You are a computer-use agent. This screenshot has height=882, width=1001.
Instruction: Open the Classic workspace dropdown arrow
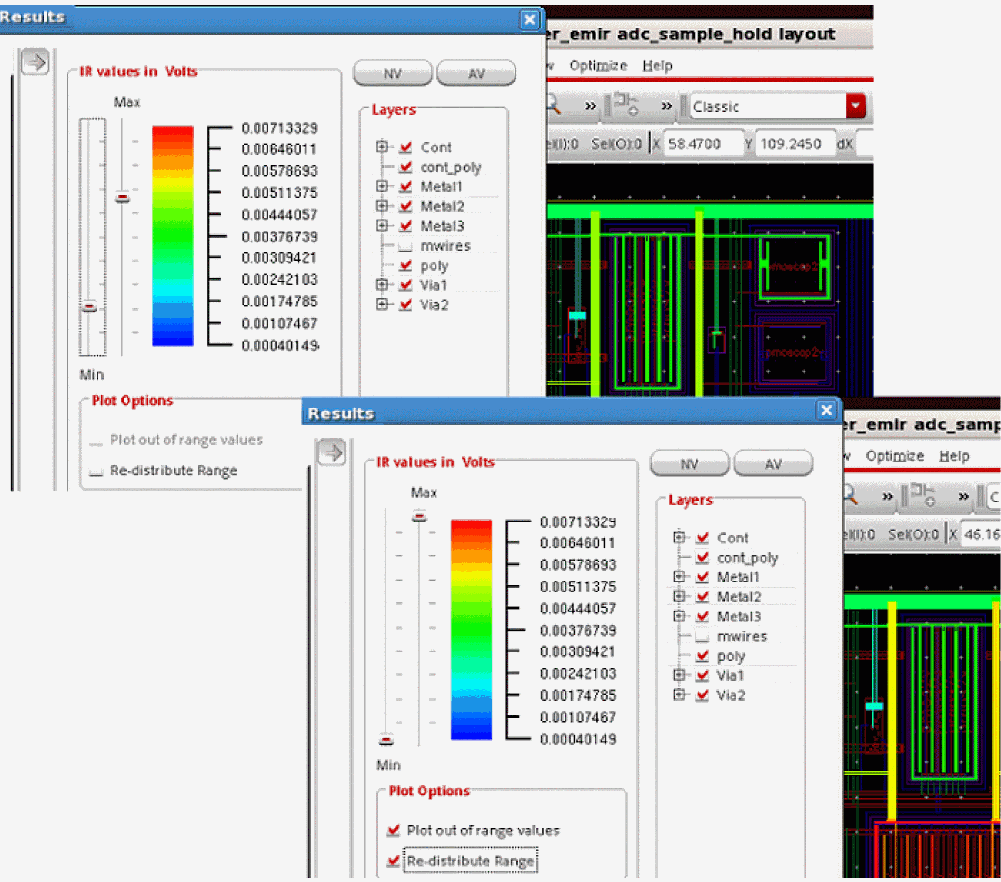[855, 106]
